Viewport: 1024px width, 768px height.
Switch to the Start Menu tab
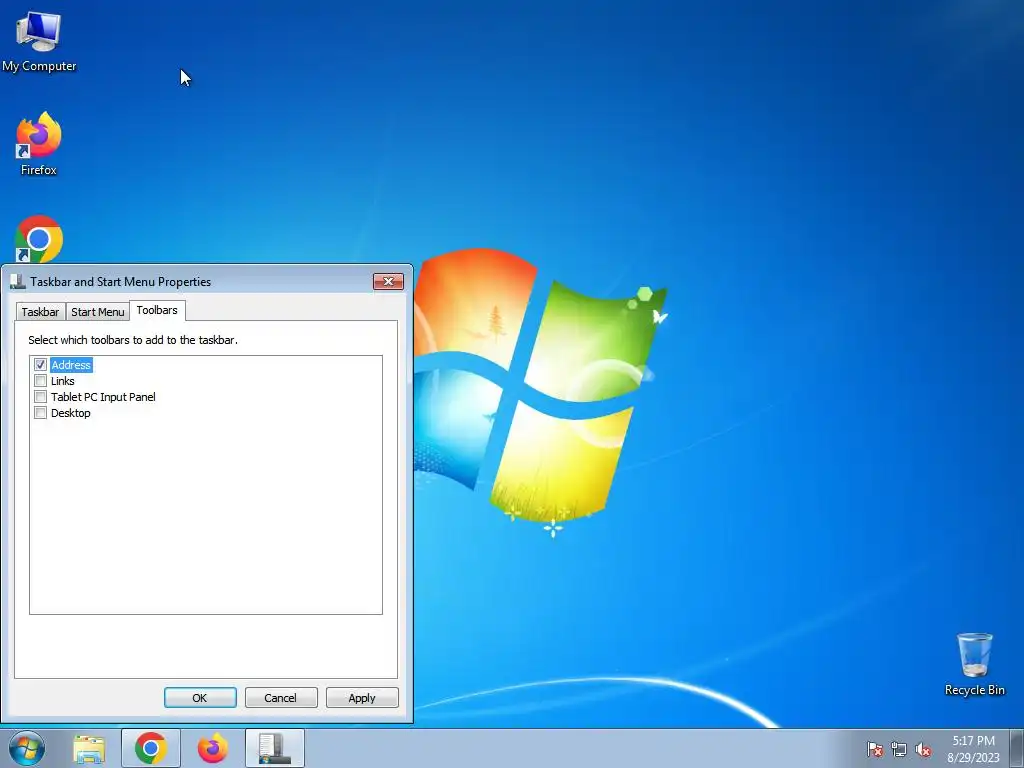click(x=97, y=312)
